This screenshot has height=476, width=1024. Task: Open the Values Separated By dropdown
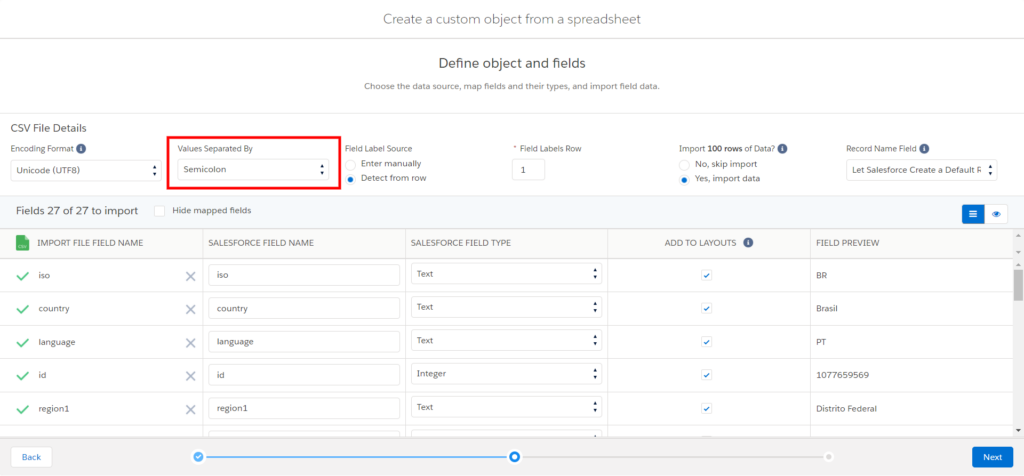[253, 170]
